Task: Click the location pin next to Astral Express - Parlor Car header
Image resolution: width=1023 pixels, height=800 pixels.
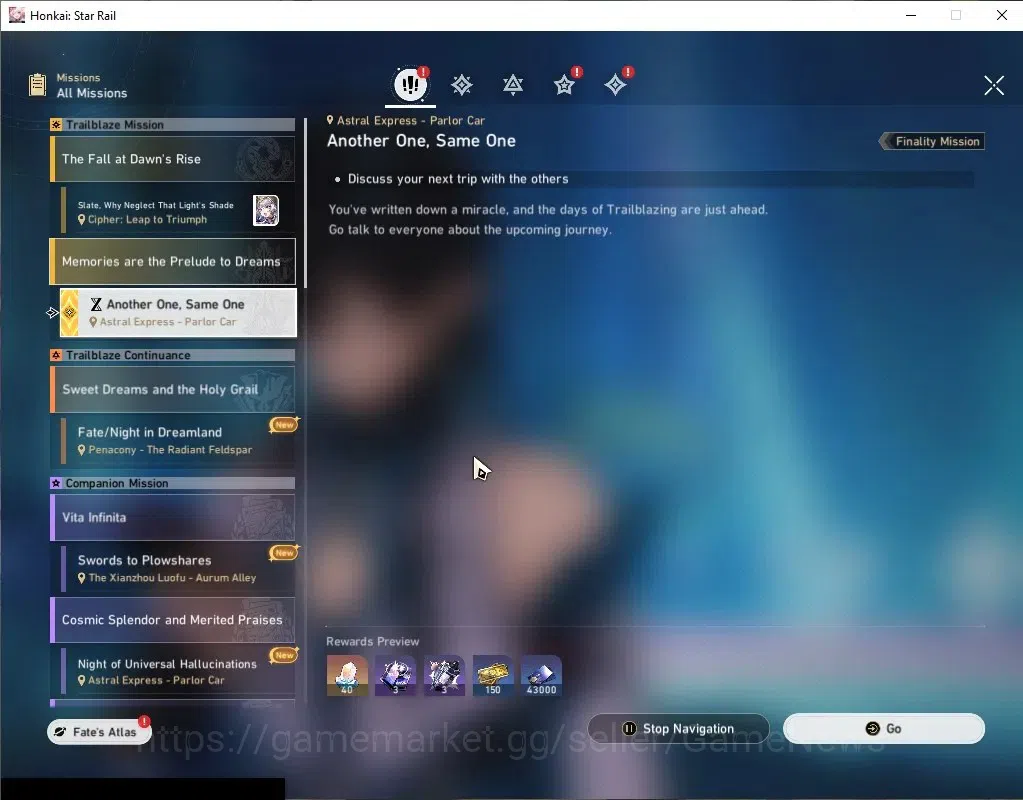Action: click(x=330, y=120)
